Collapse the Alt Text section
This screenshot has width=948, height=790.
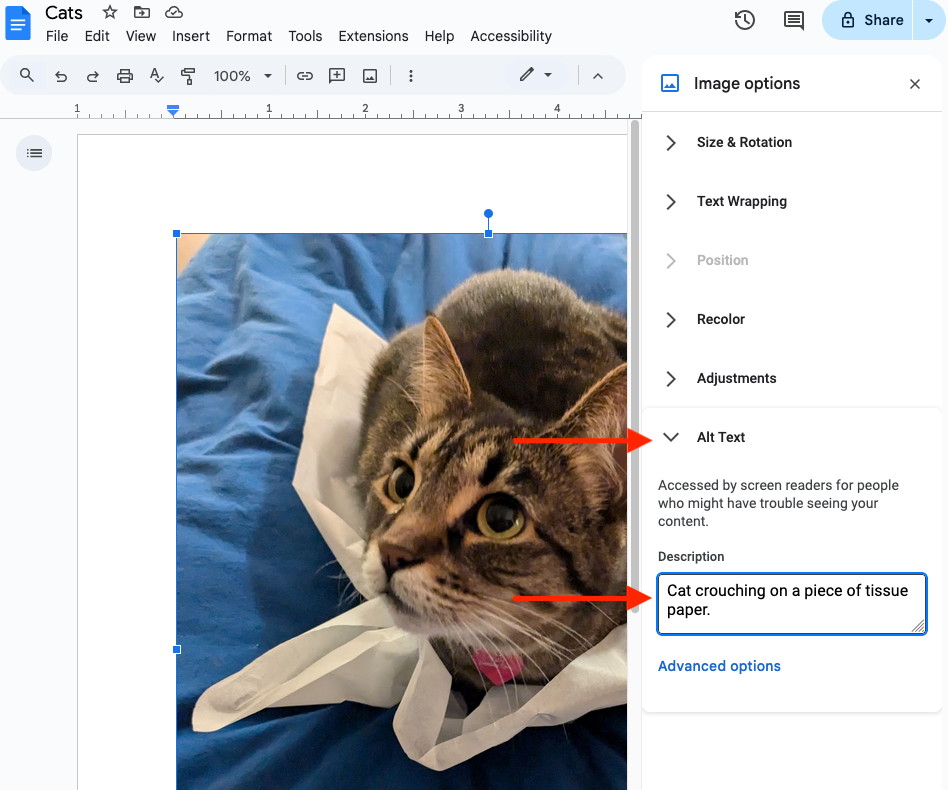pos(672,437)
